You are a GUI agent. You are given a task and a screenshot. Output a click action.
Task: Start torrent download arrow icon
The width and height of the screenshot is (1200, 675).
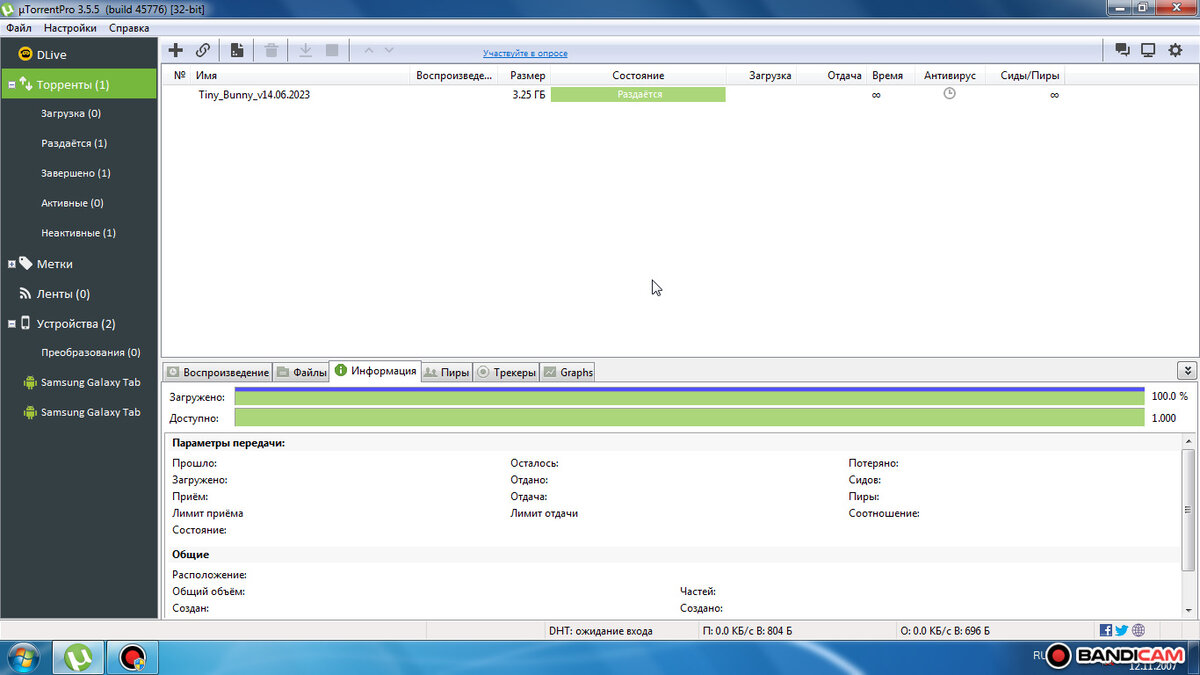pos(306,50)
